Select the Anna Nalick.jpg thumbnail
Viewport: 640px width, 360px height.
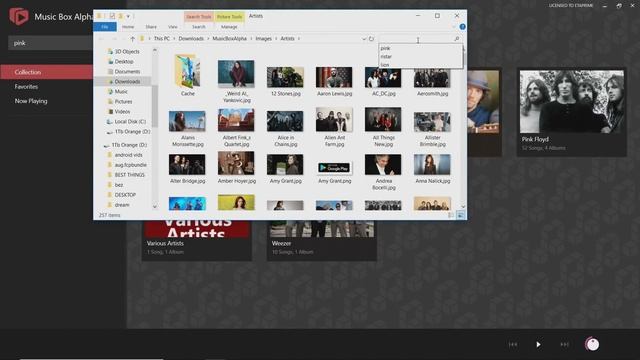[432, 164]
